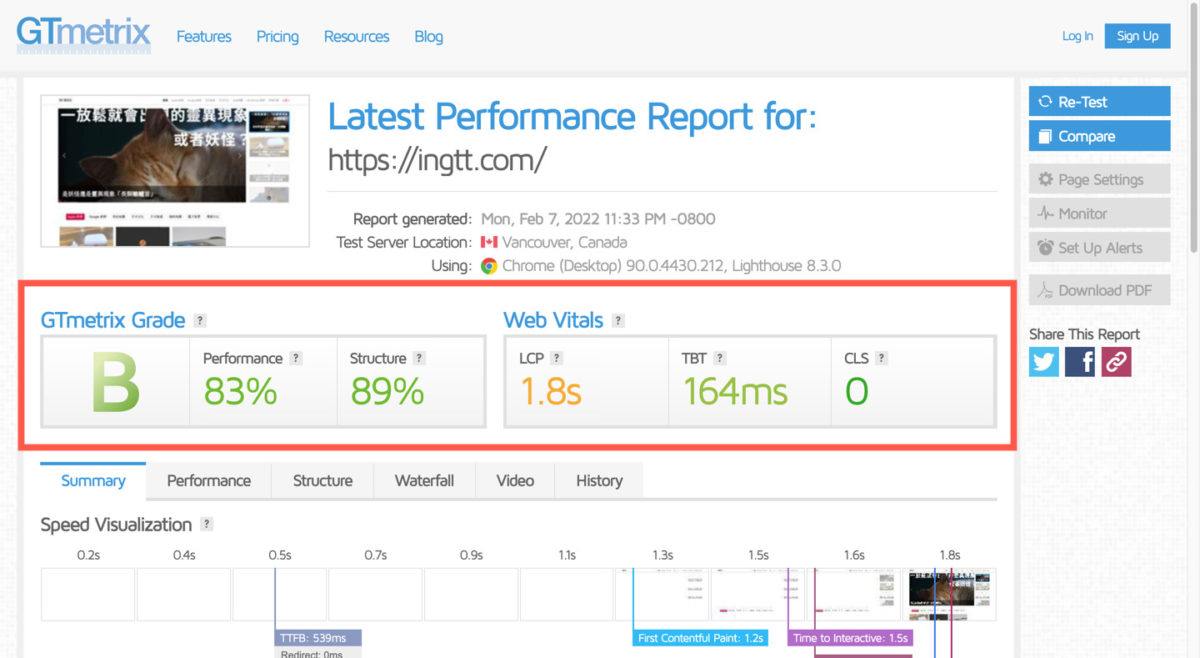Open help icon beside Speed Visualization
The width and height of the screenshot is (1200, 658).
click(207, 524)
